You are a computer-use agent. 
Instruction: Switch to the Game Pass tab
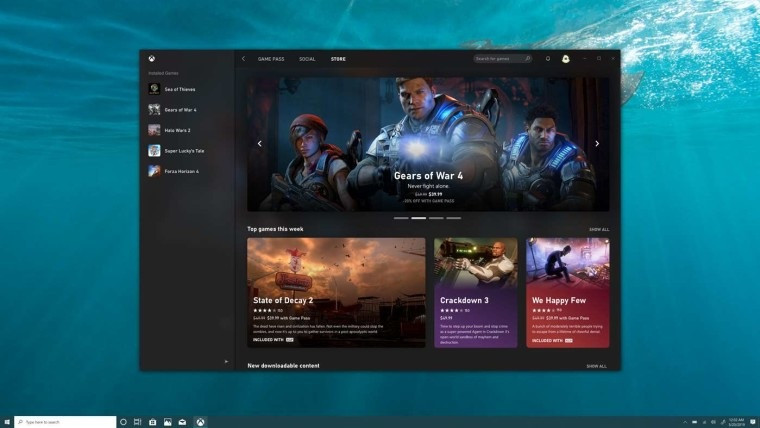[271, 59]
